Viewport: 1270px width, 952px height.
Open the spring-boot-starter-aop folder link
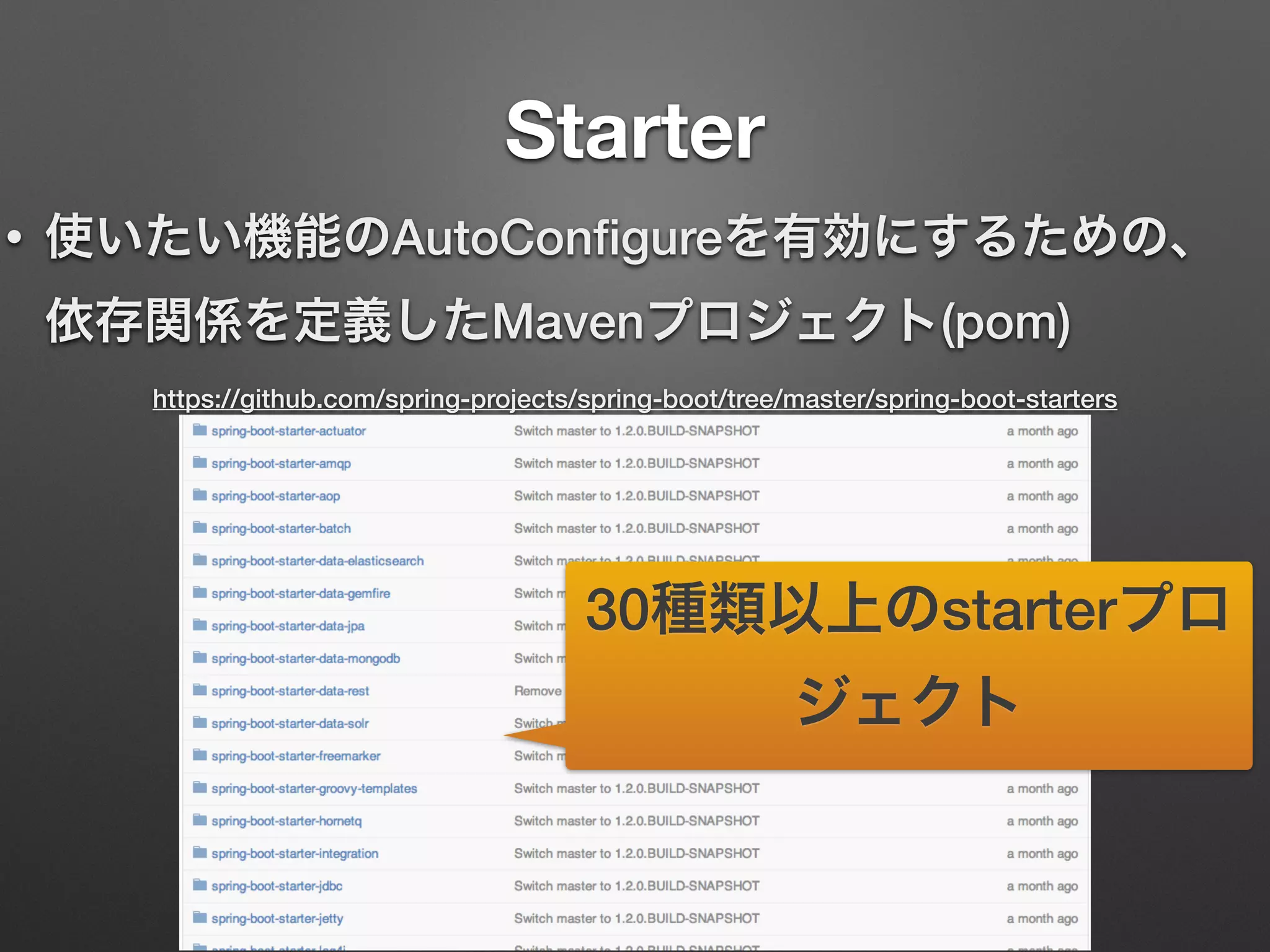point(275,496)
